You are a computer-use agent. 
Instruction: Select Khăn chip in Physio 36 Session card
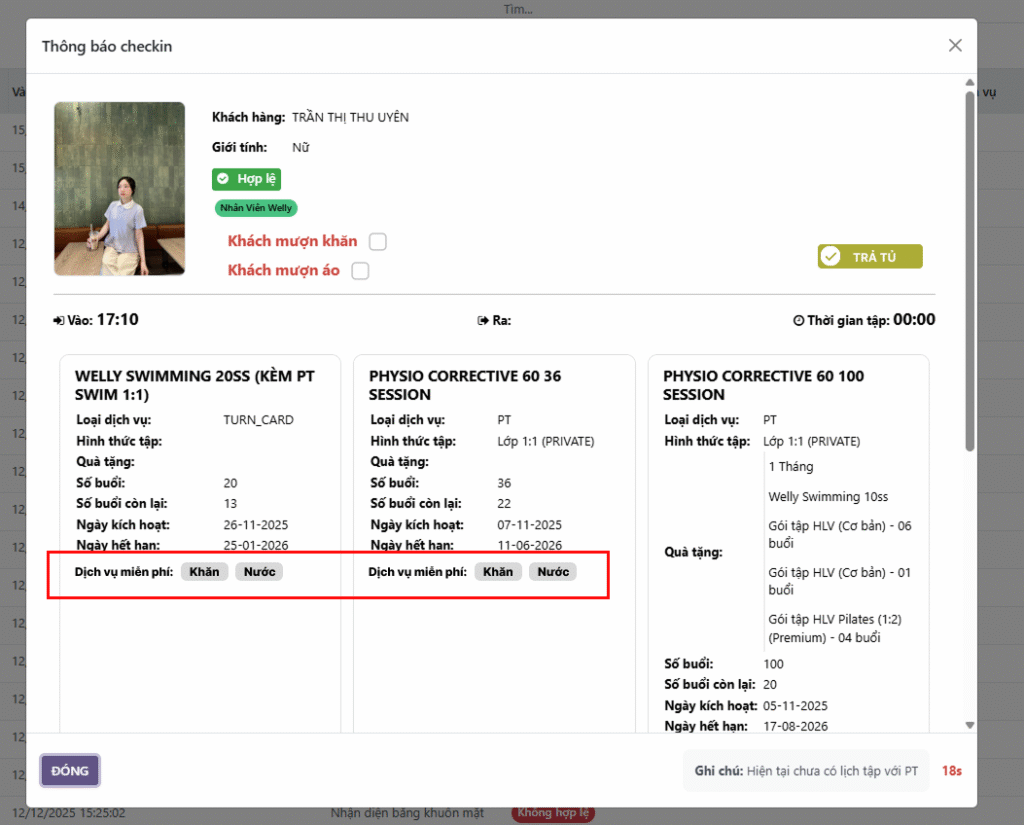(498, 572)
